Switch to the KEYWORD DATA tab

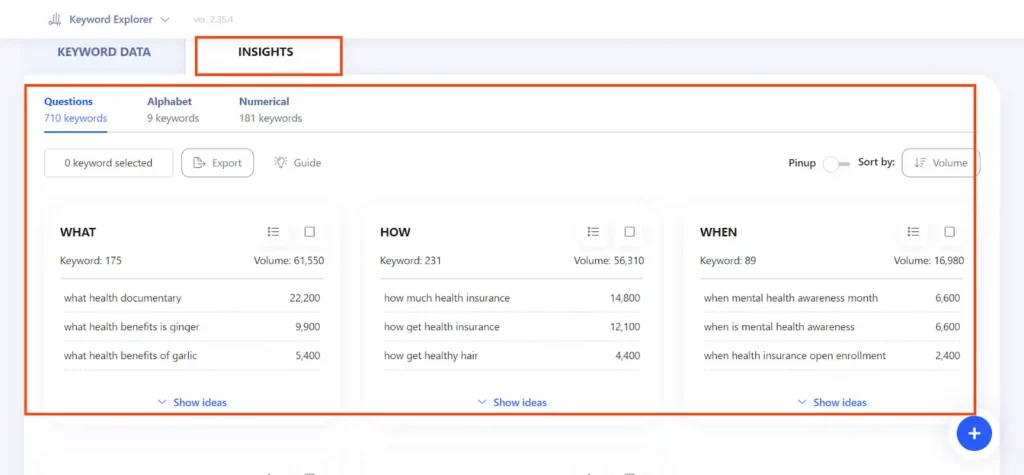tap(104, 52)
